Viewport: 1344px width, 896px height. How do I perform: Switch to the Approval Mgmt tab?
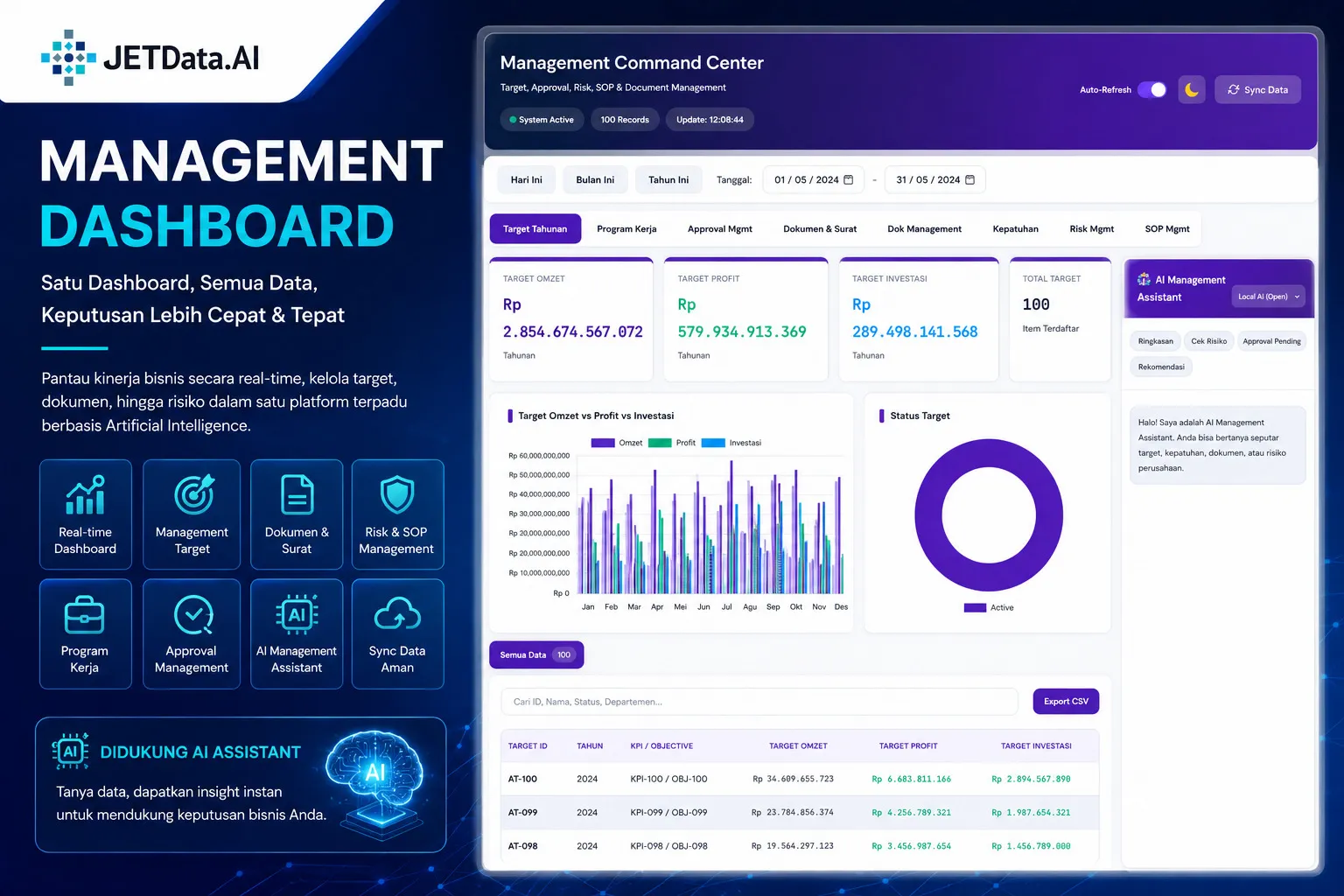coord(719,228)
